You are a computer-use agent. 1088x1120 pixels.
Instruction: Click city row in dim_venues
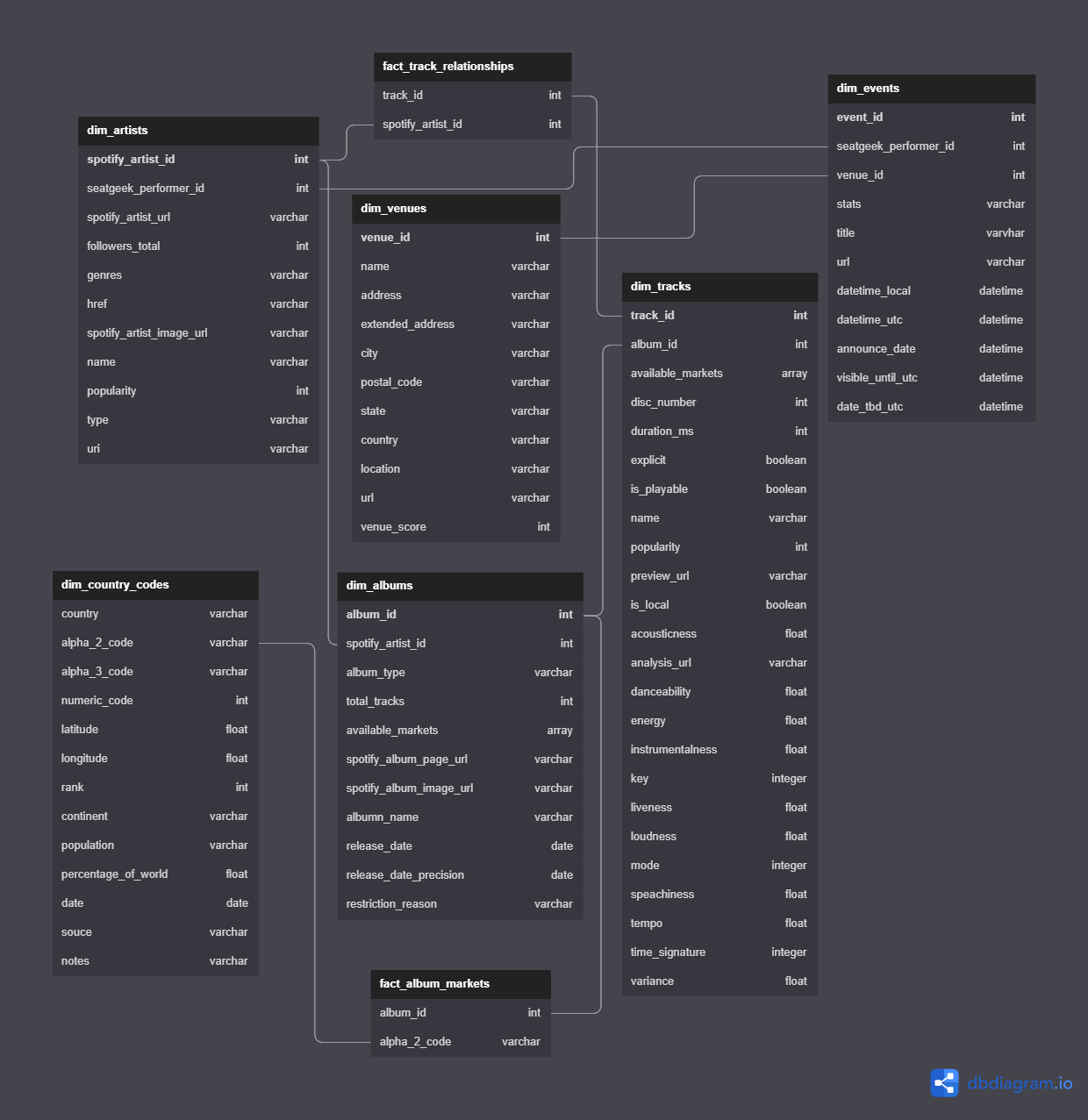456,353
